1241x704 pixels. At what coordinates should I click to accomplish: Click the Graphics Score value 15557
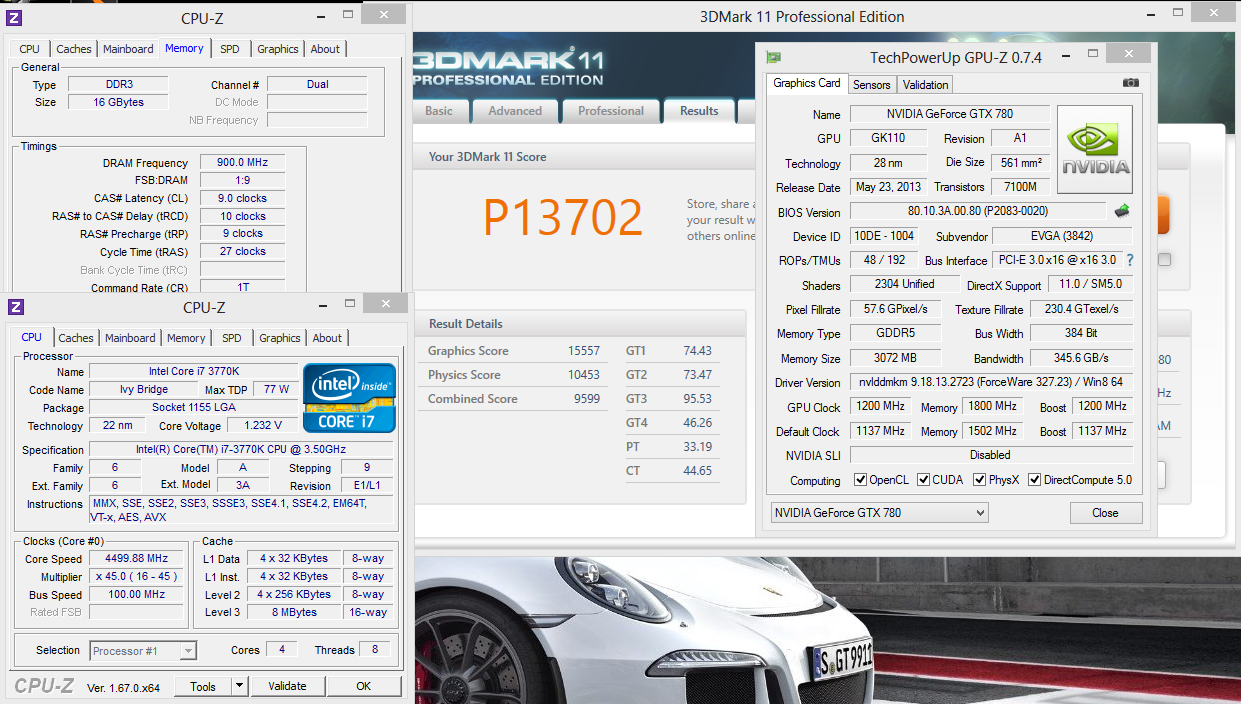tap(583, 351)
